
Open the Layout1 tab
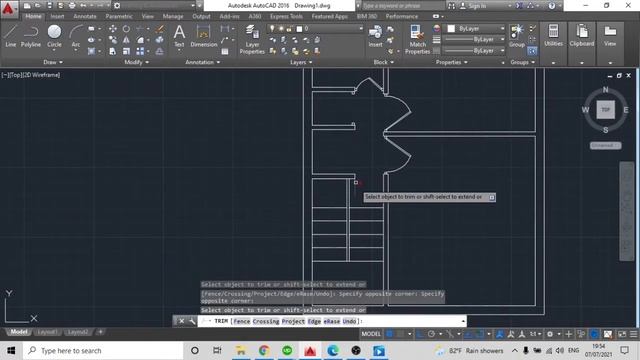tap(47, 332)
